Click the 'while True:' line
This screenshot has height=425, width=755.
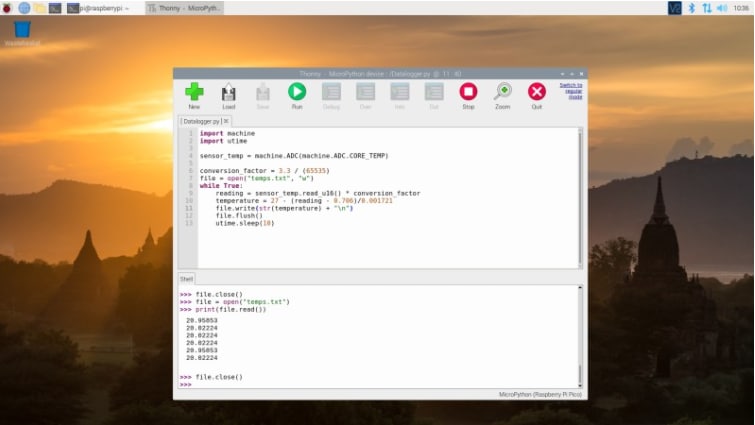click(x=221, y=186)
